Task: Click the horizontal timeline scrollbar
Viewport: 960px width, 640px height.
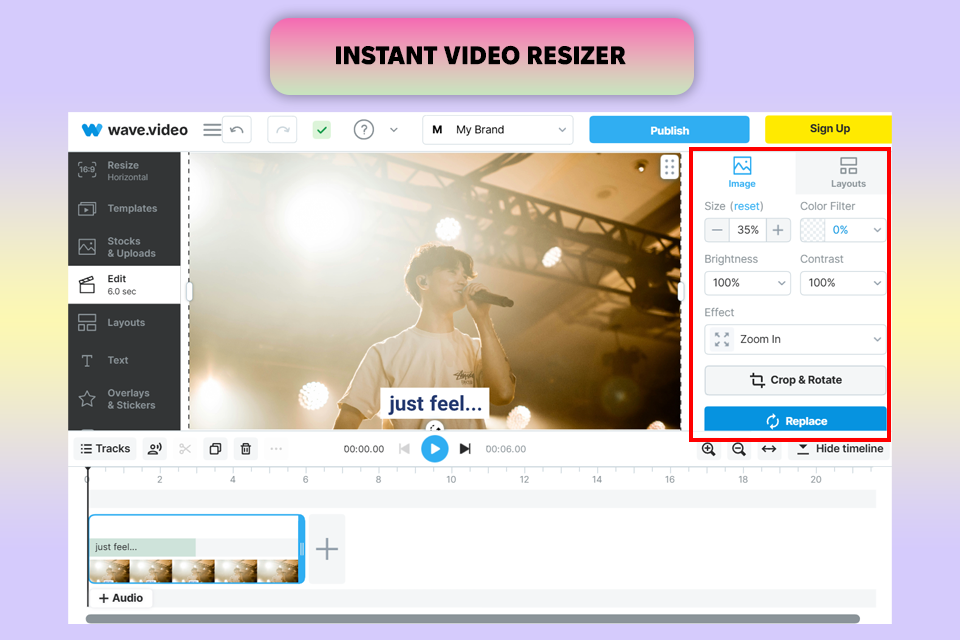Action: coord(473,619)
